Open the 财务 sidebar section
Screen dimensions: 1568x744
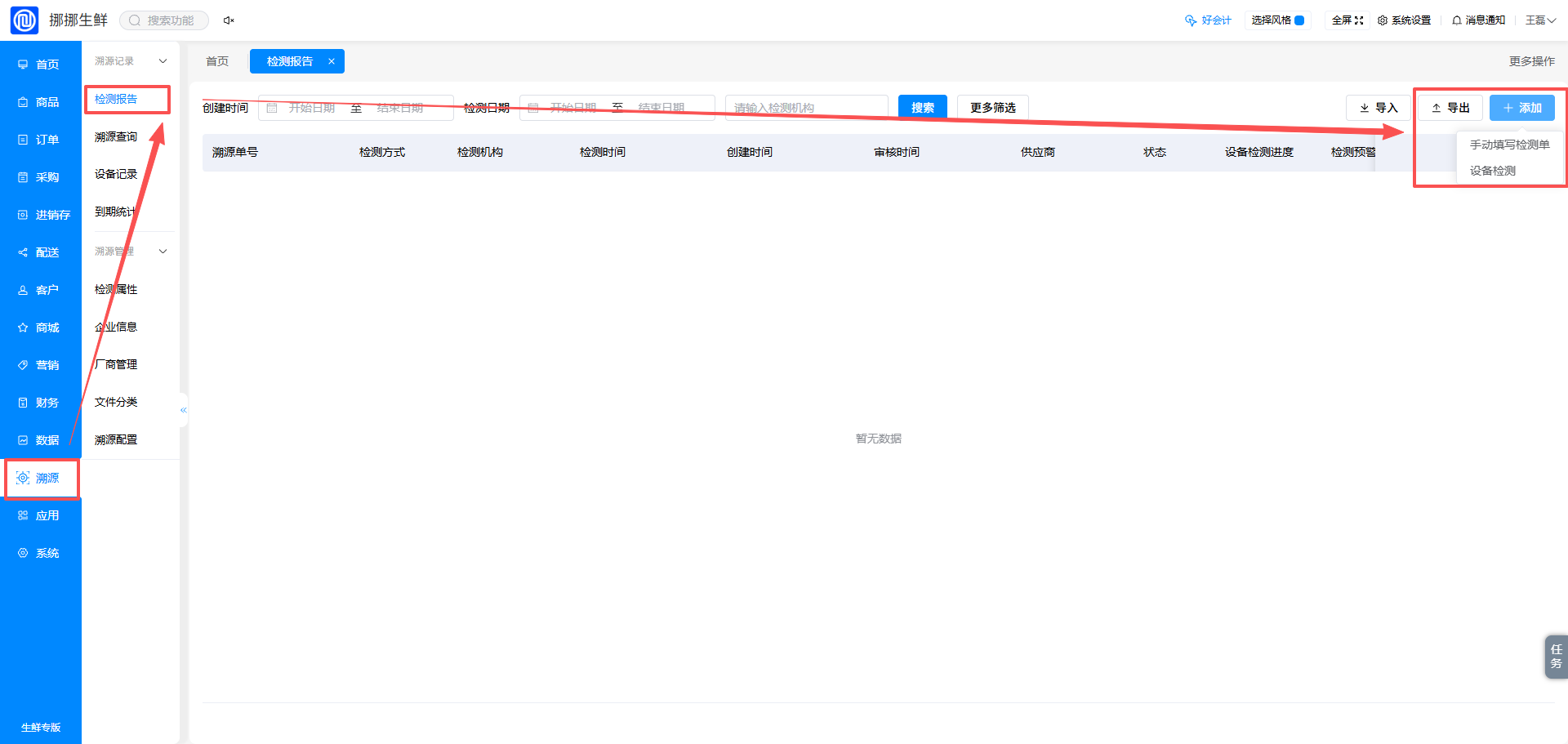tap(41, 403)
